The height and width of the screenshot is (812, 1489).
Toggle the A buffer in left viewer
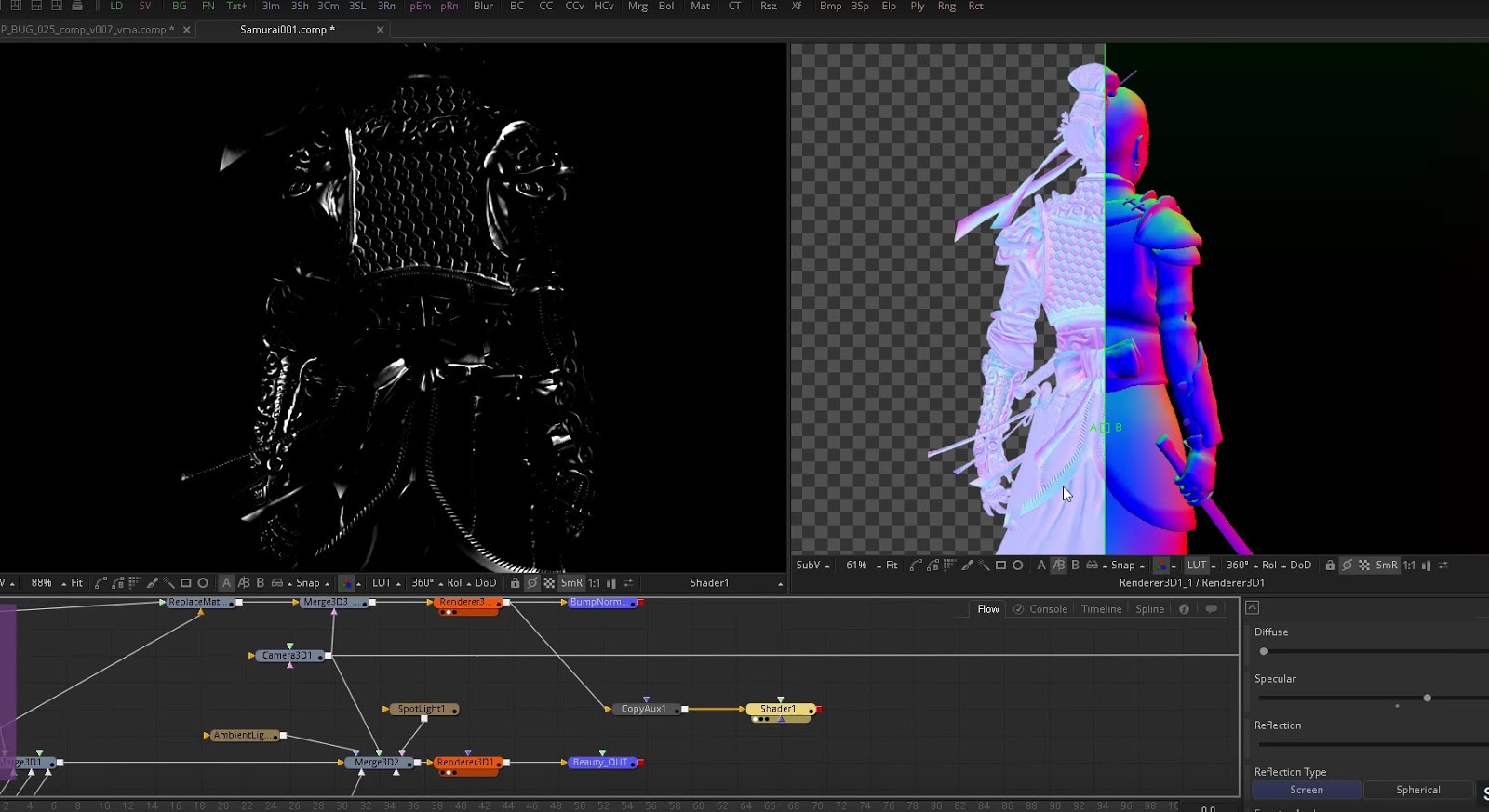pyautogui.click(x=226, y=583)
